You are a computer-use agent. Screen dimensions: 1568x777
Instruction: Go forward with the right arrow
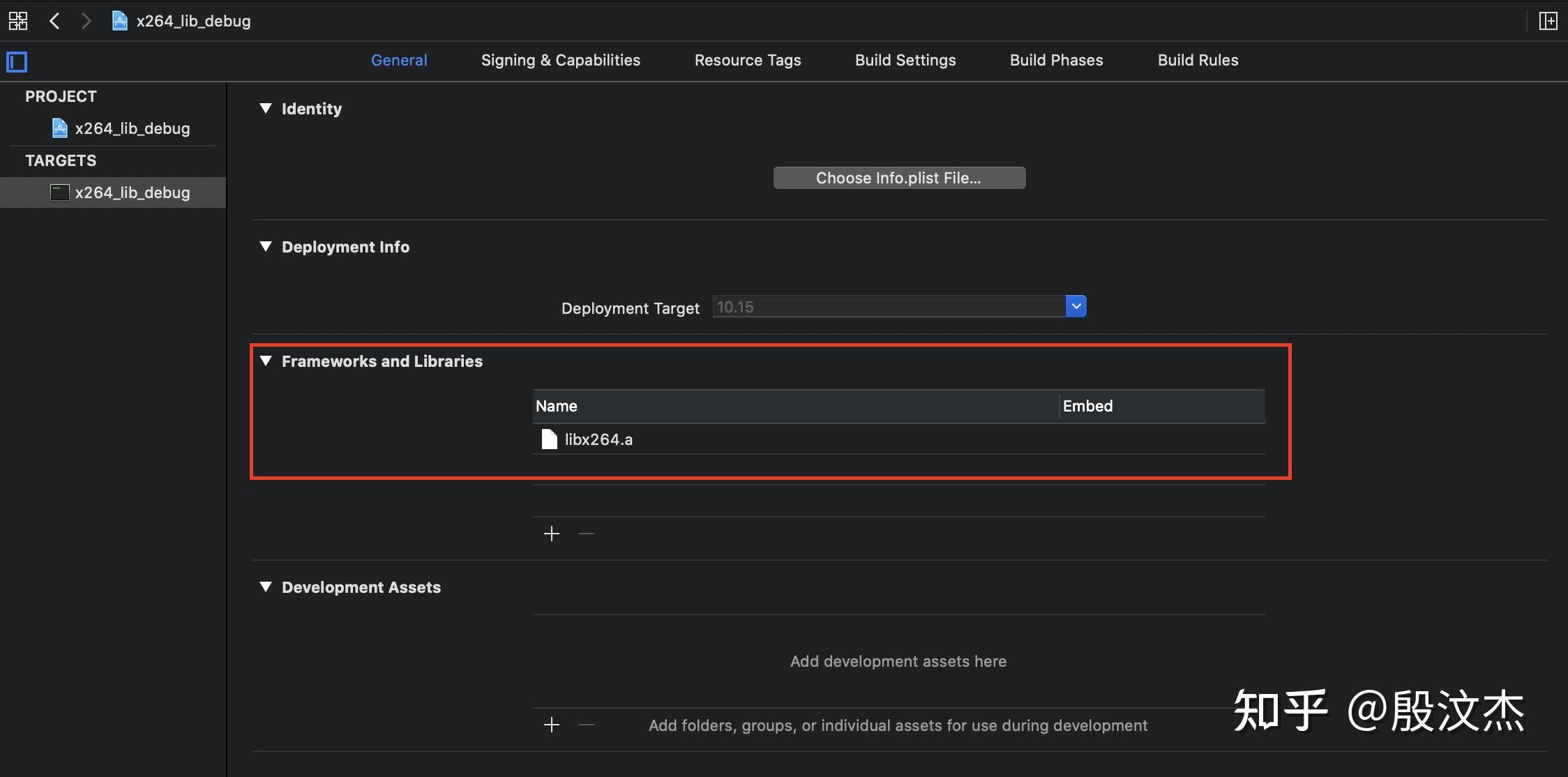[86, 21]
